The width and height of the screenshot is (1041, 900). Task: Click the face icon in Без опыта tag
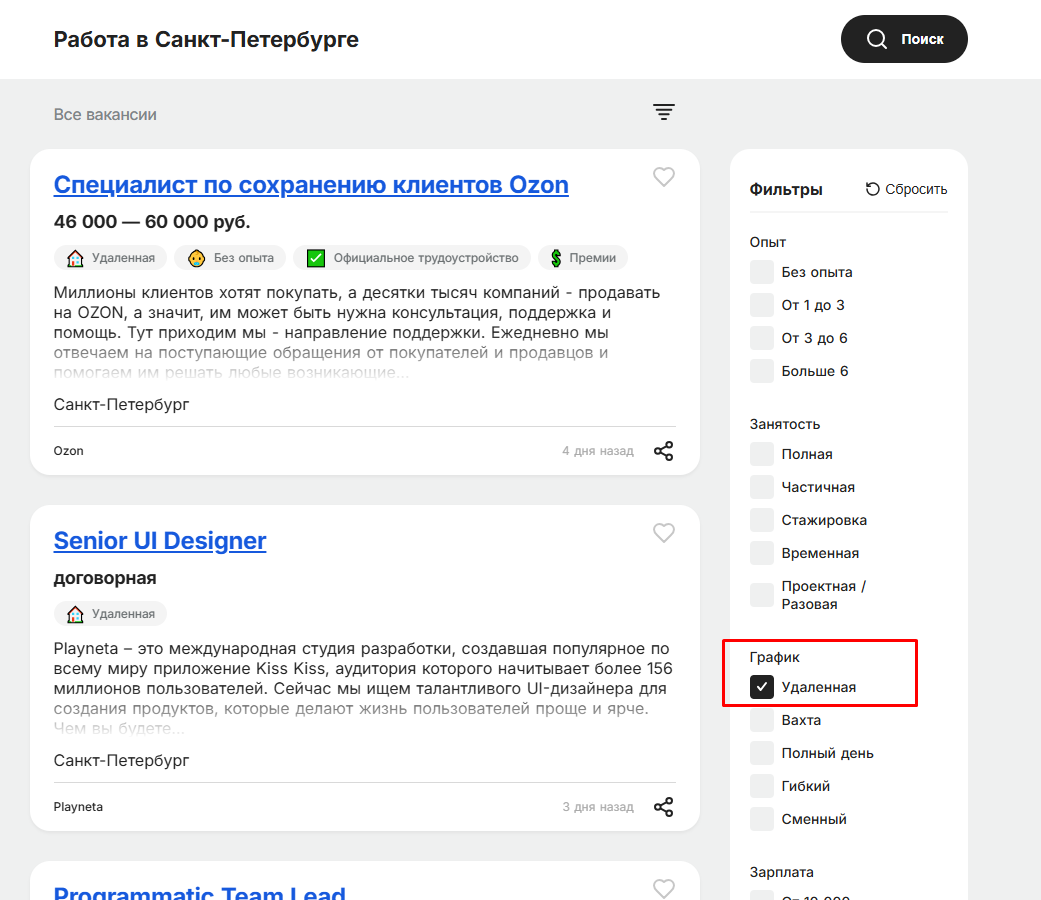click(197, 258)
